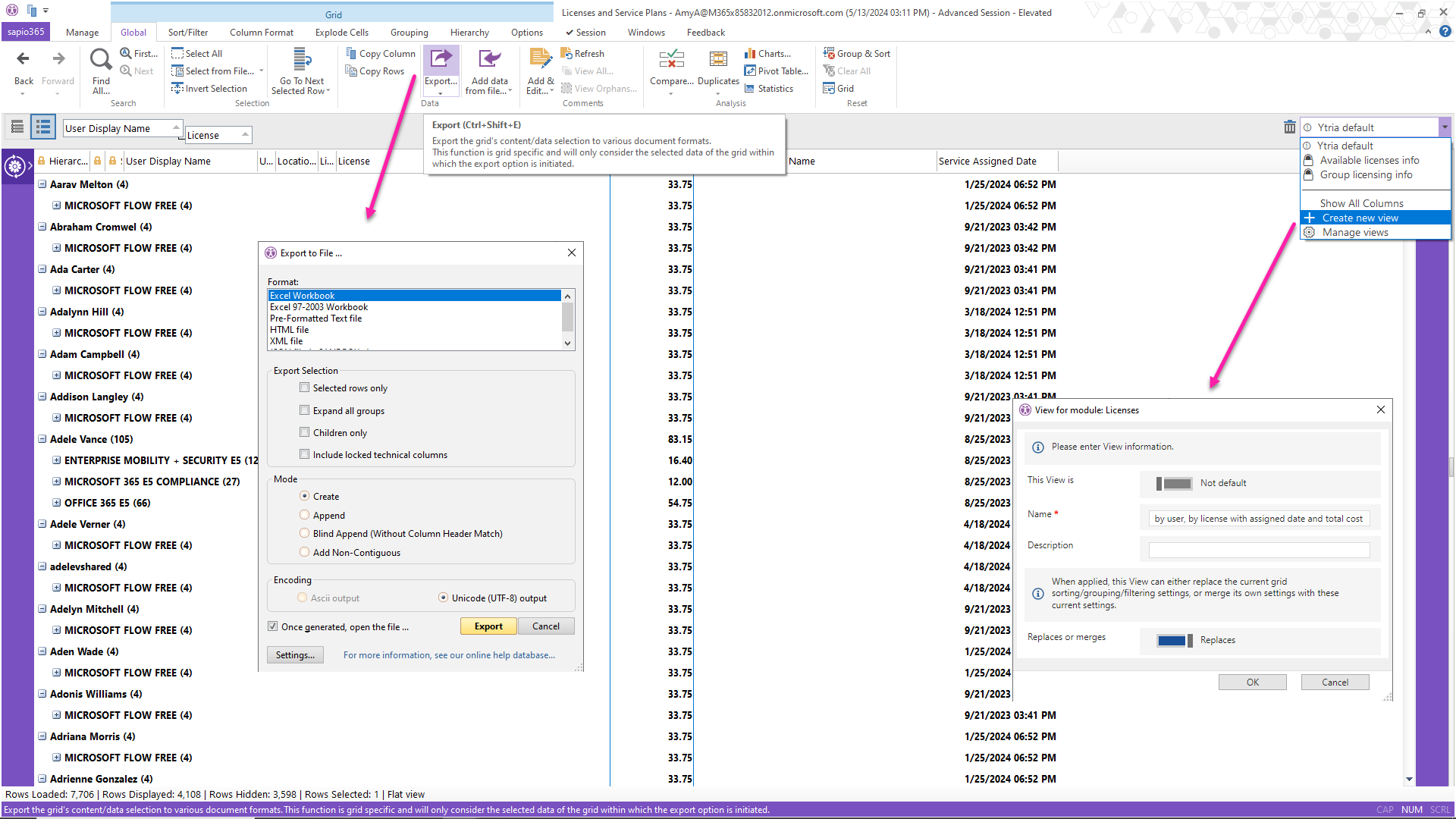This screenshot has height=819, width=1456.
Task: Toggle the Not default view switch
Action: point(1174,483)
